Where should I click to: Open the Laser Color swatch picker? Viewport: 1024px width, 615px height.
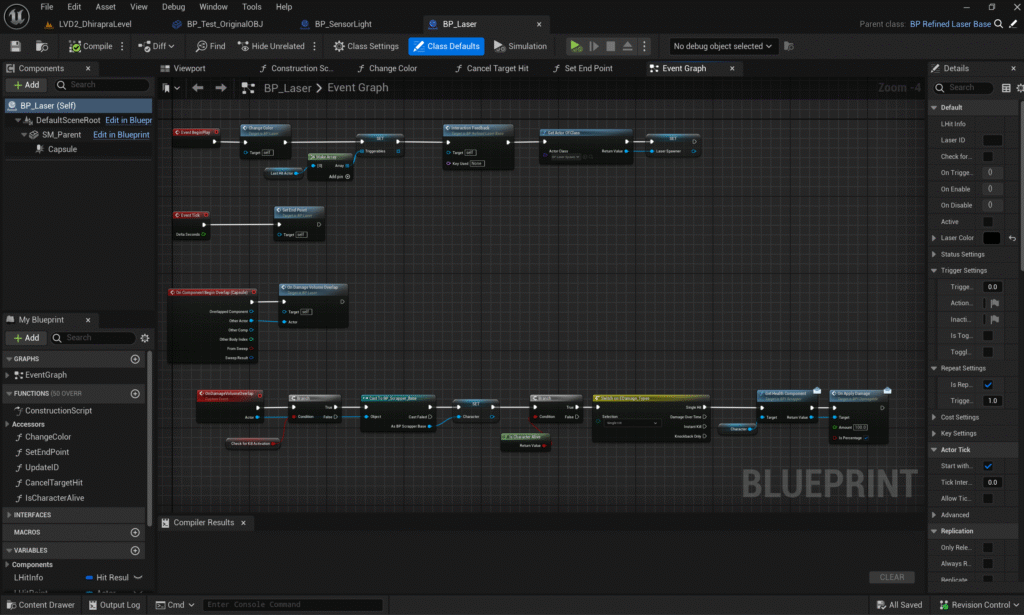pyautogui.click(x=991, y=238)
